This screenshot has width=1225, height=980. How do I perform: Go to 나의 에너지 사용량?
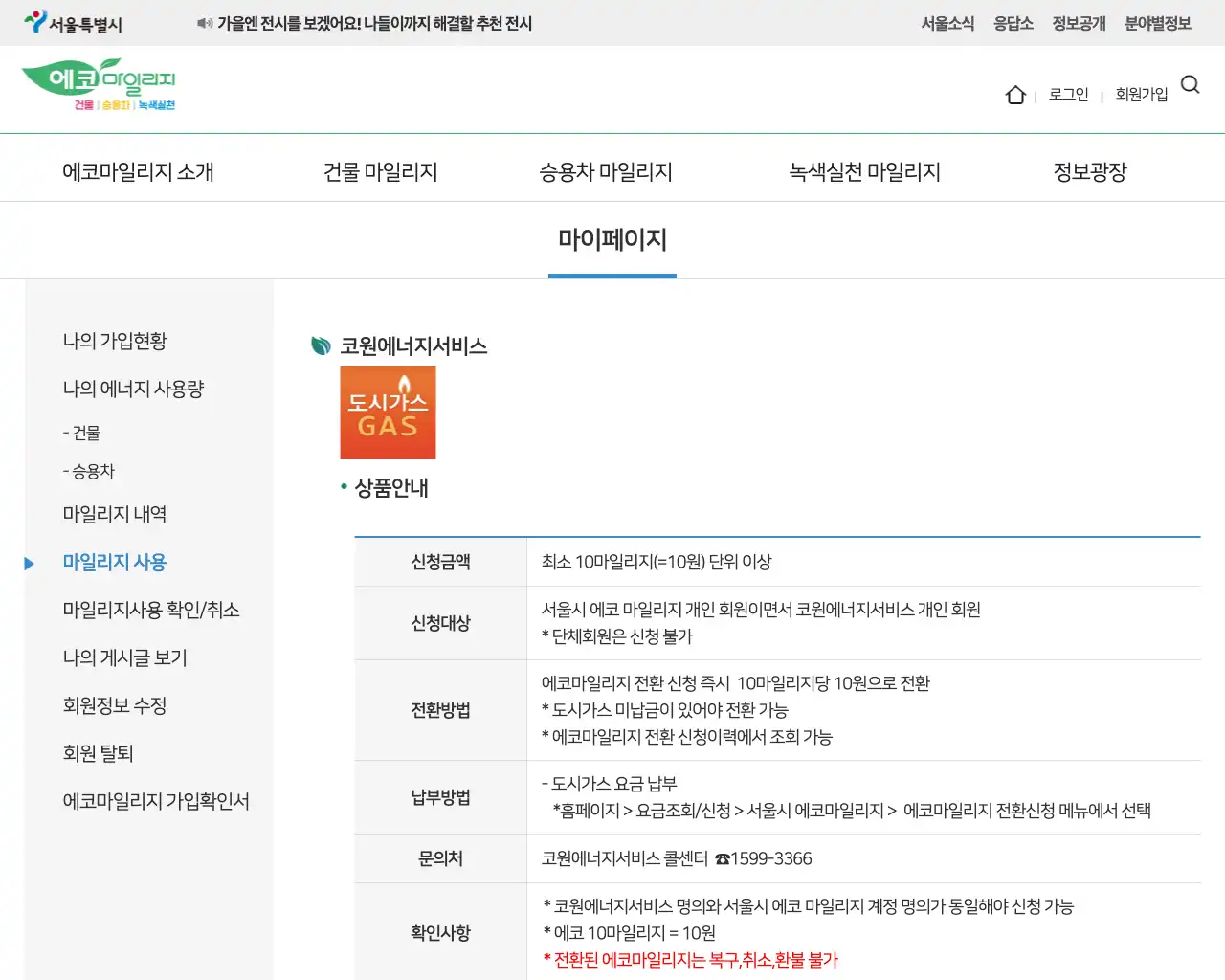pyautogui.click(x=133, y=389)
